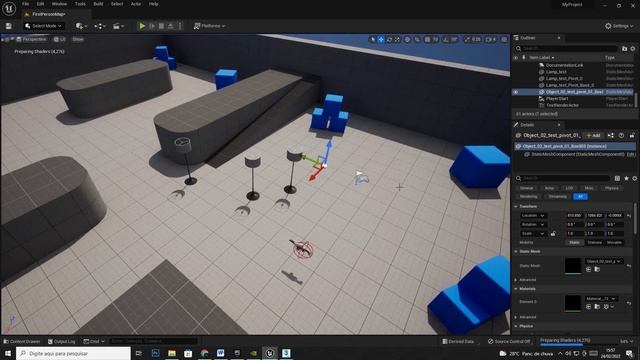
Task: Open the Edit menu
Action: (40, 4)
